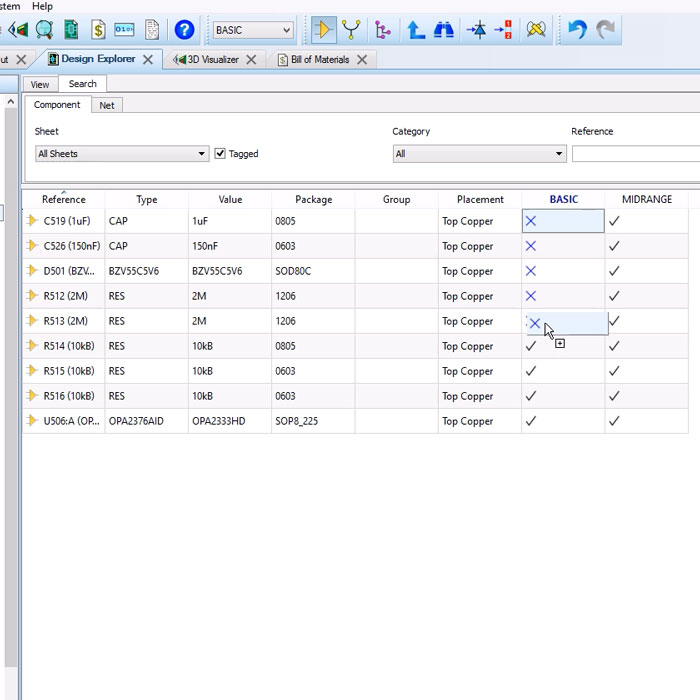This screenshot has width=700, height=700.
Task: Click the yellow highlighter toolbar icon
Action: [536, 30]
